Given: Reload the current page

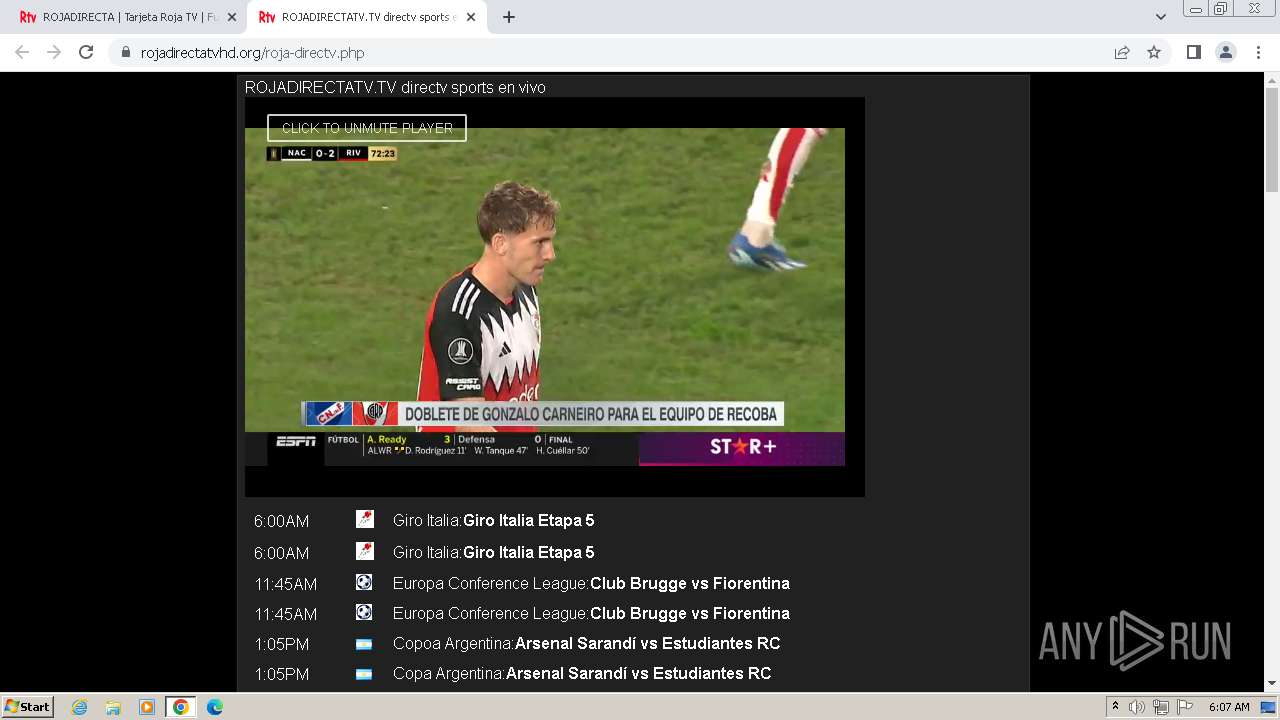Looking at the screenshot, I should 86,52.
